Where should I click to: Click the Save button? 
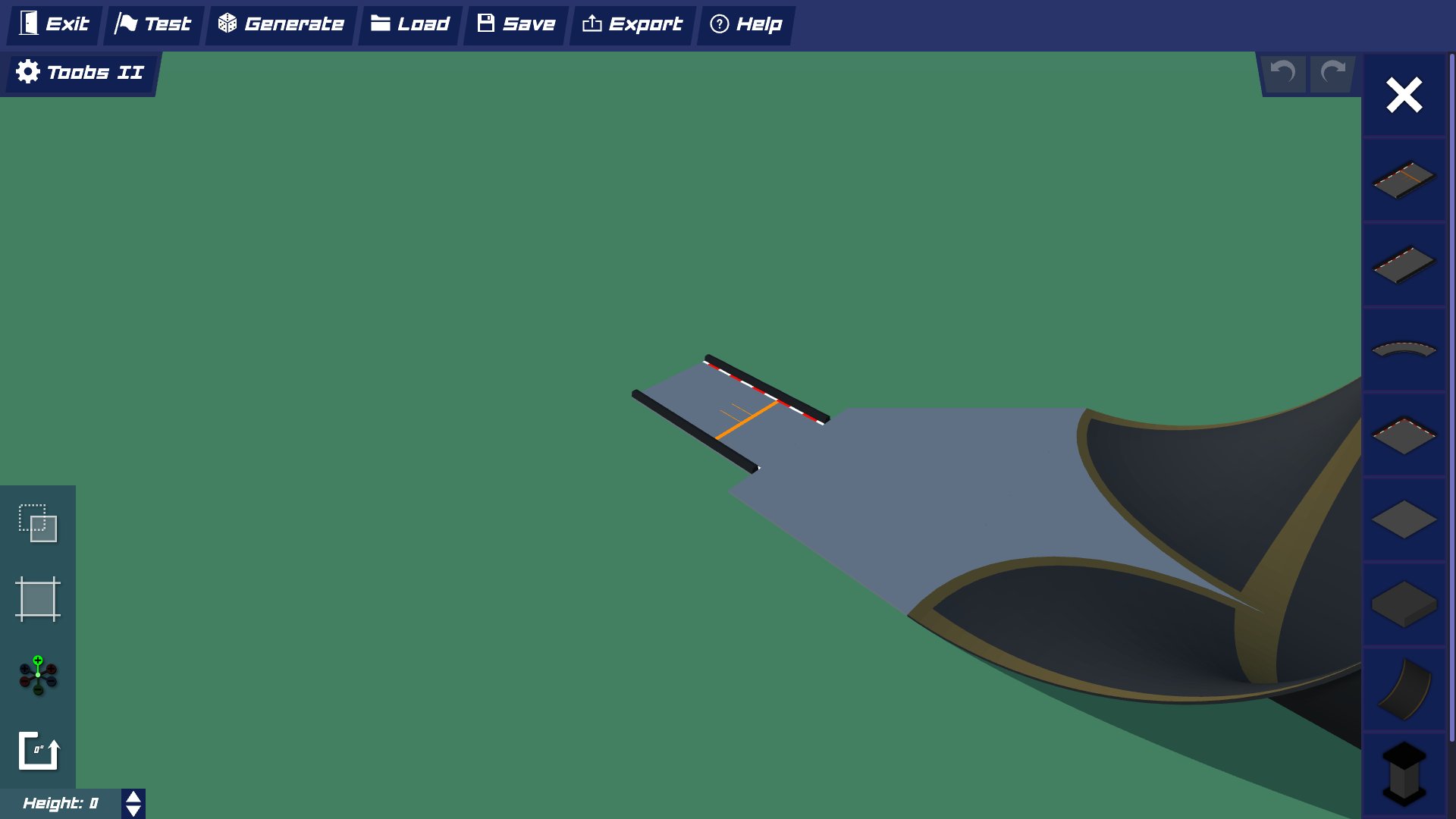click(x=516, y=24)
